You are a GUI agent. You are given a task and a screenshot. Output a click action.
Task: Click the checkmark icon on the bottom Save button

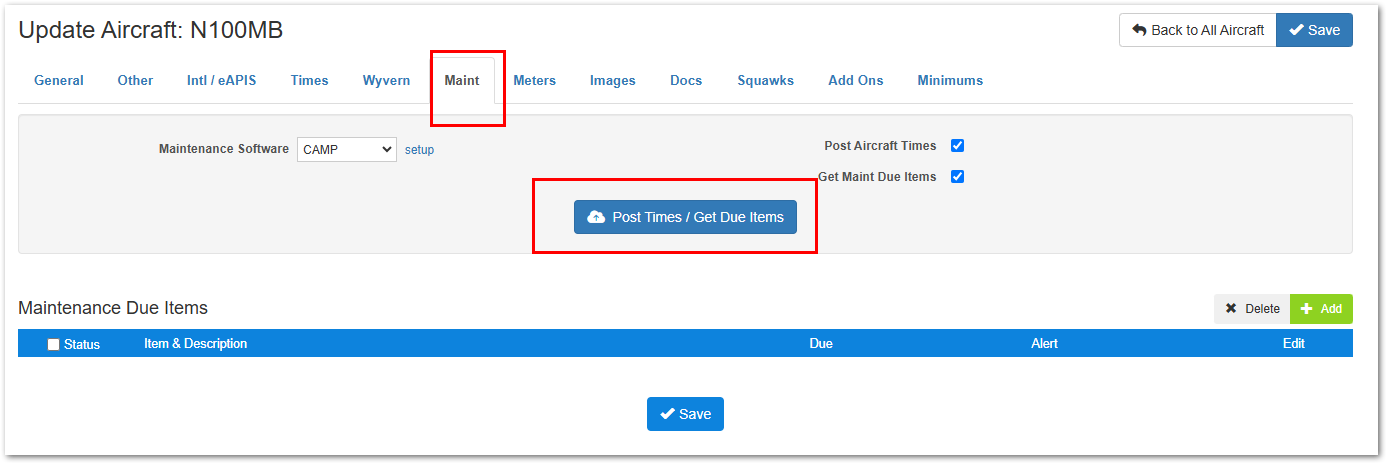(667, 414)
